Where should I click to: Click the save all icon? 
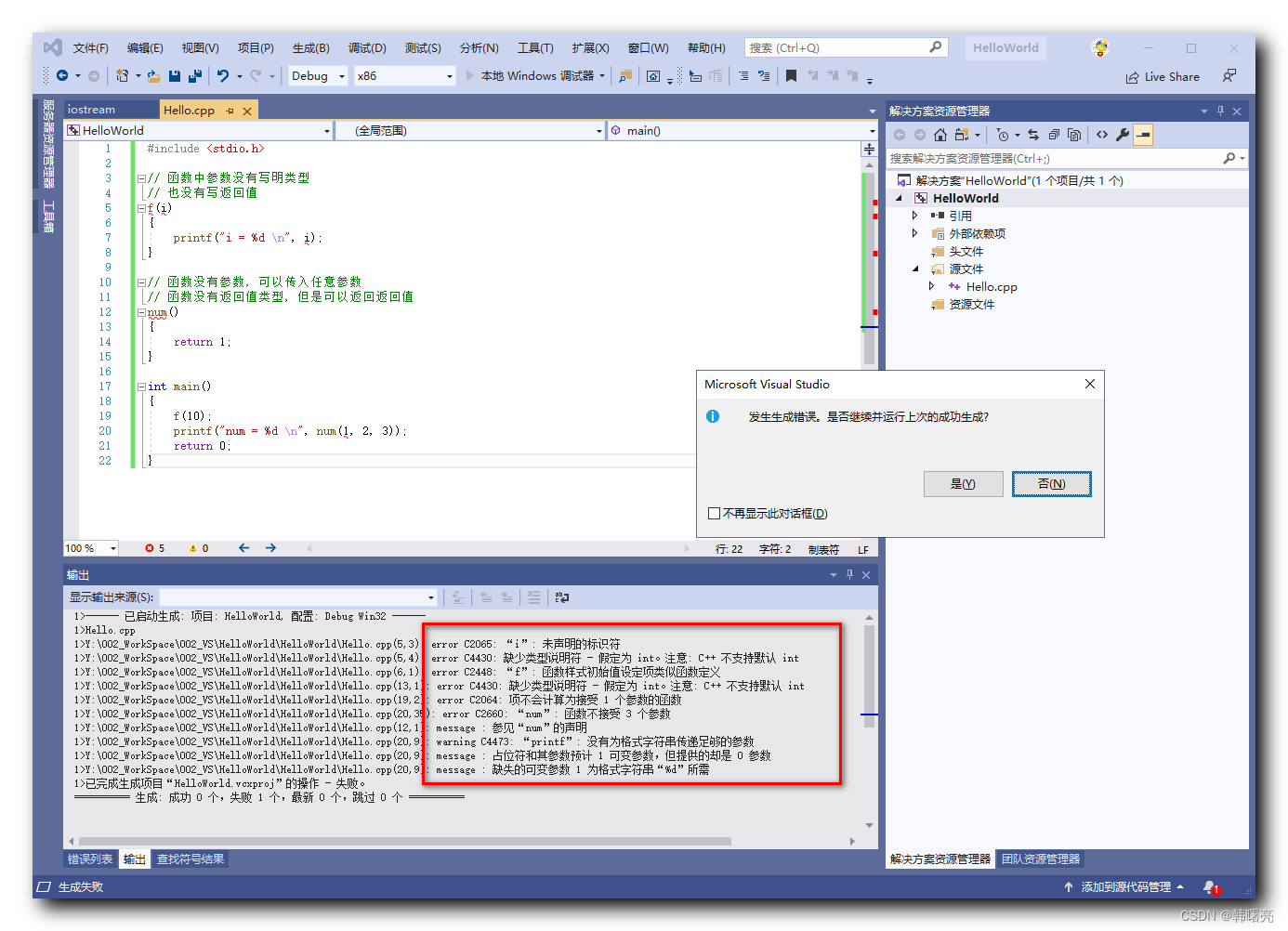tap(195, 76)
